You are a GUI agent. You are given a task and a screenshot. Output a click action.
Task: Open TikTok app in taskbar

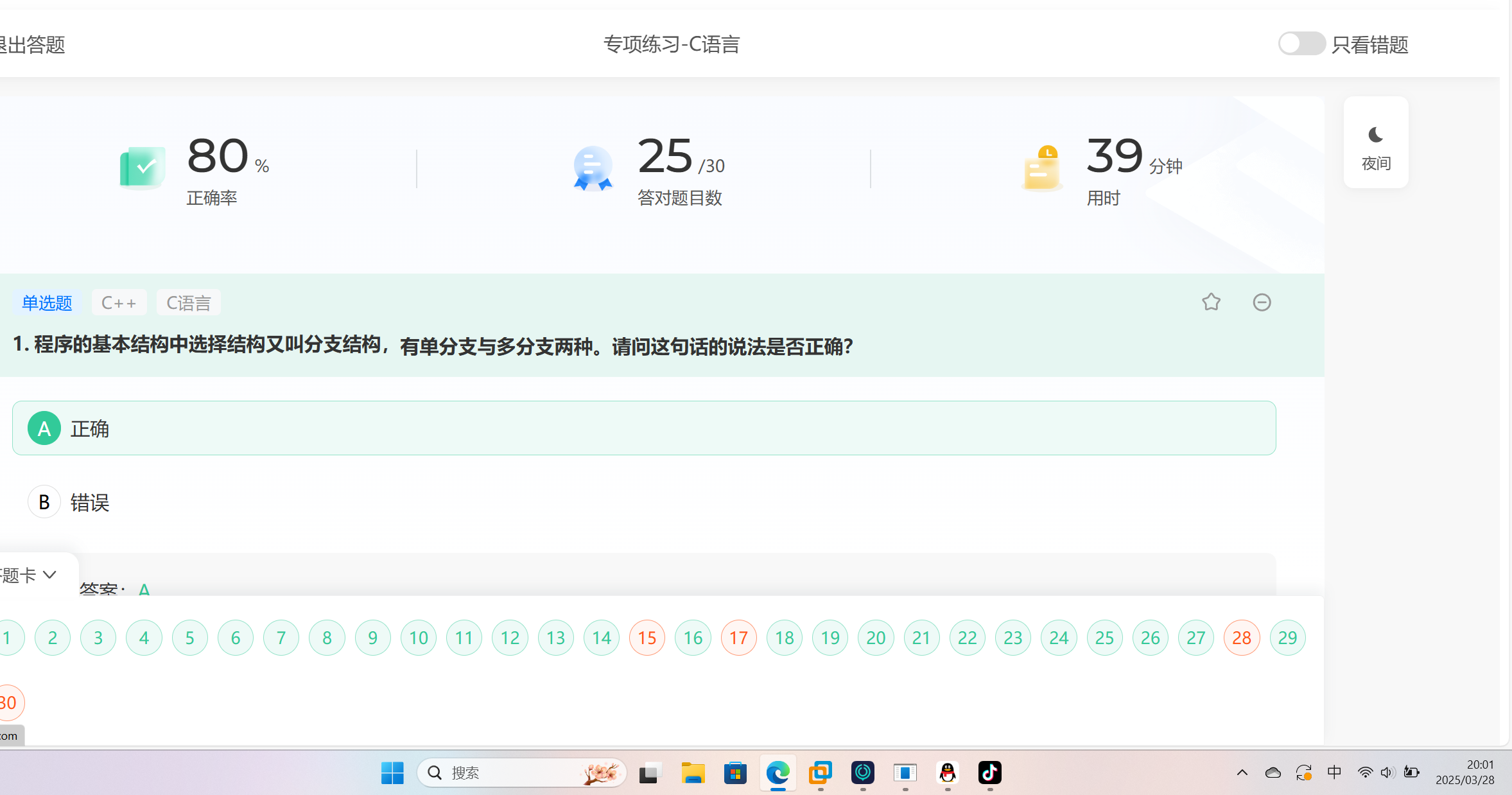989,773
